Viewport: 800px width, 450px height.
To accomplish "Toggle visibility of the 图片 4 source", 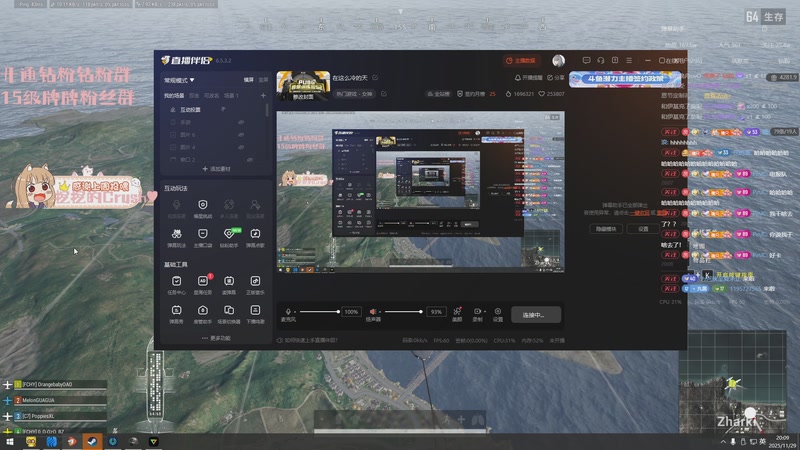I will pyautogui.click(x=241, y=147).
